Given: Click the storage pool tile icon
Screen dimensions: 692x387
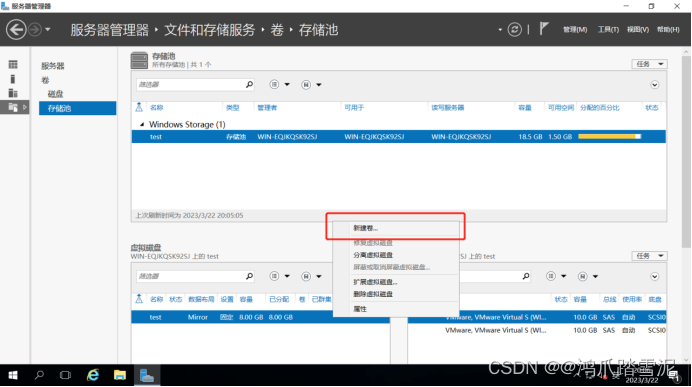Looking at the screenshot, I should tap(139, 60).
